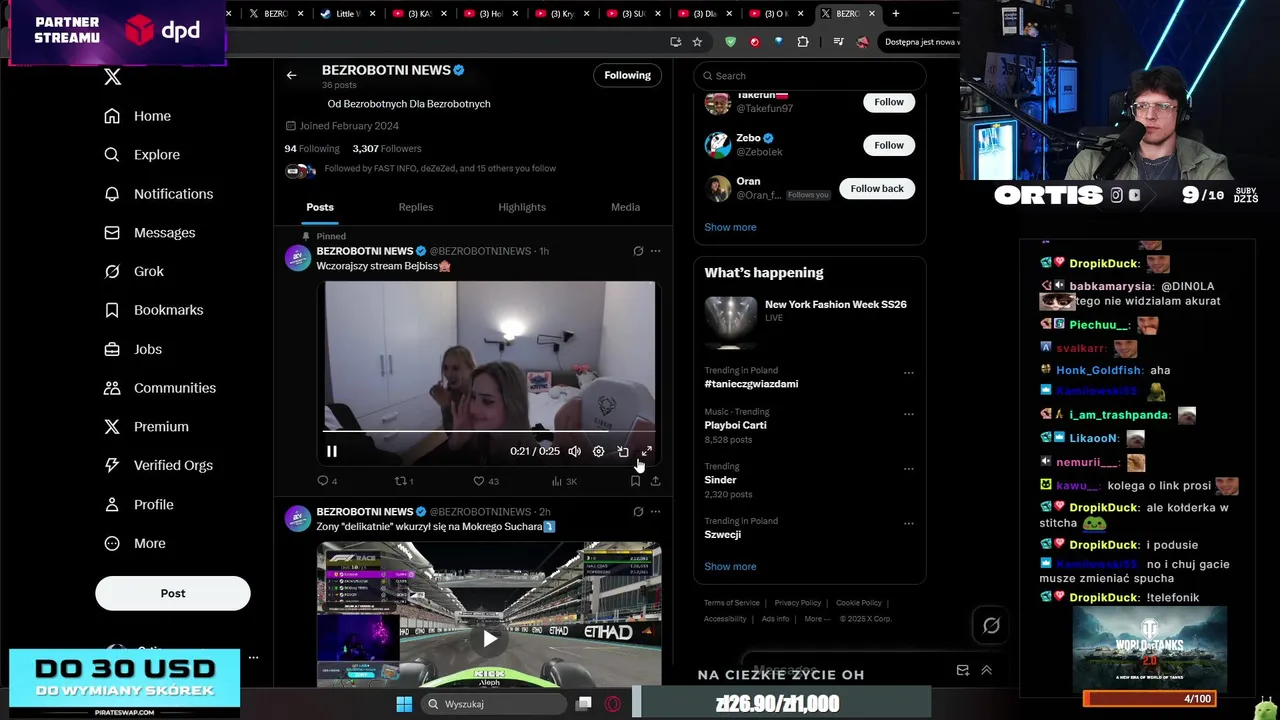1280x720 pixels.
Task: Open the three-dot menu of the Mokrego Suchara post
Action: click(655, 512)
